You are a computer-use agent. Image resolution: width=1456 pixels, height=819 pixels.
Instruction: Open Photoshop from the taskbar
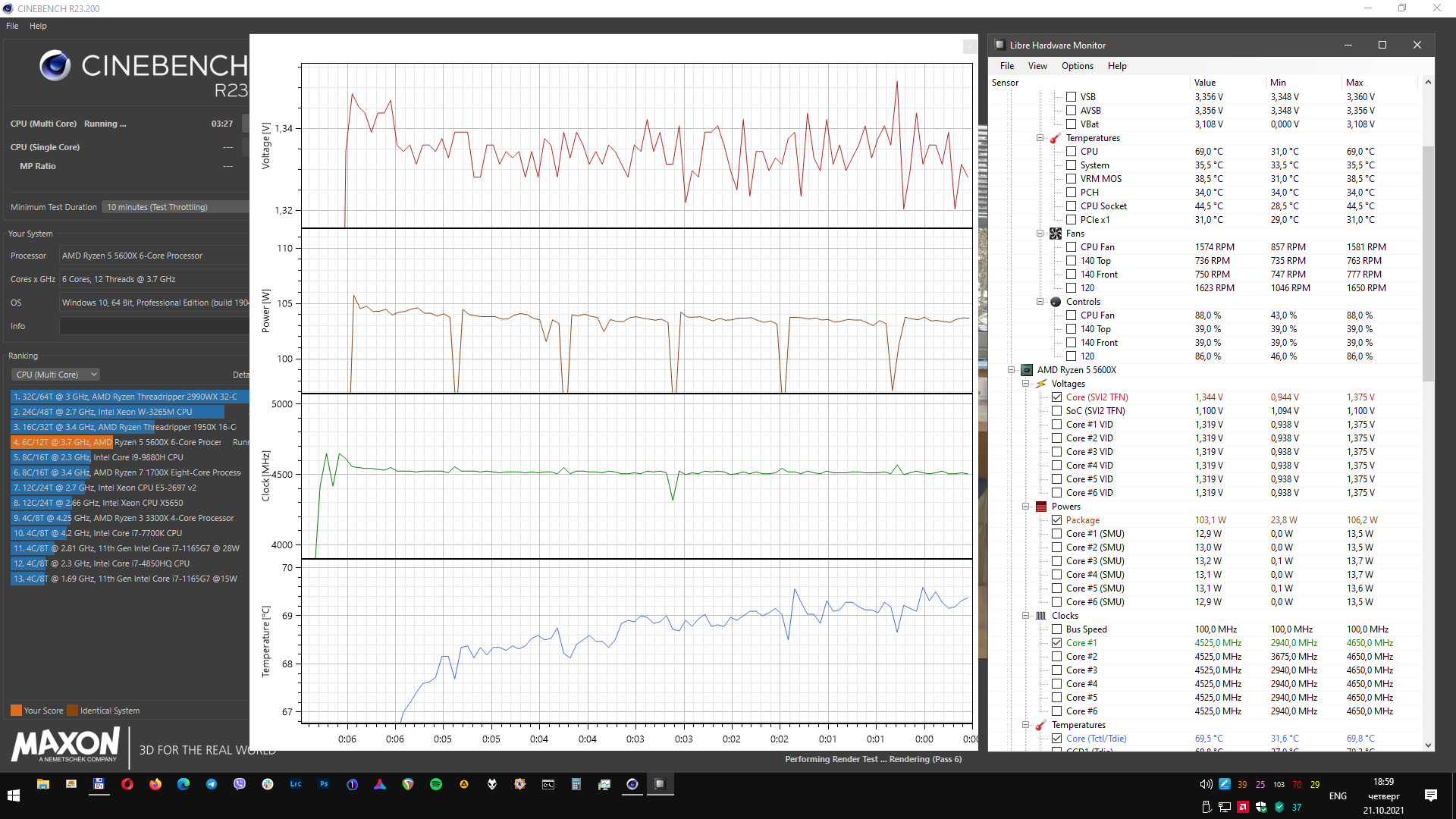pyautogui.click(x=324, y=784)
